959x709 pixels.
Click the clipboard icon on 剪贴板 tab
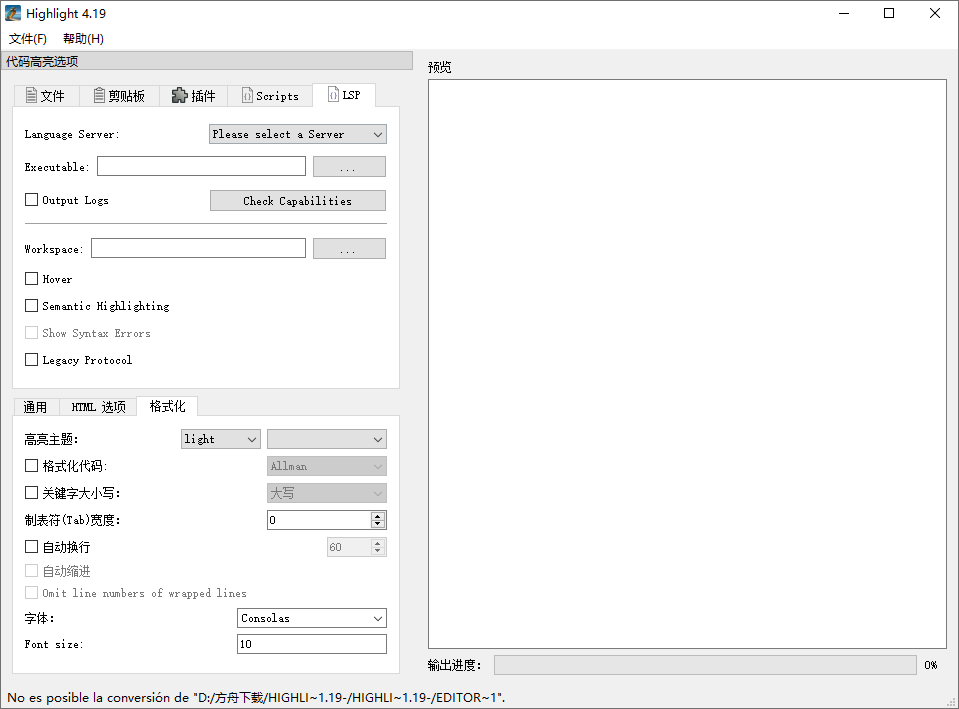coord(99,95)
